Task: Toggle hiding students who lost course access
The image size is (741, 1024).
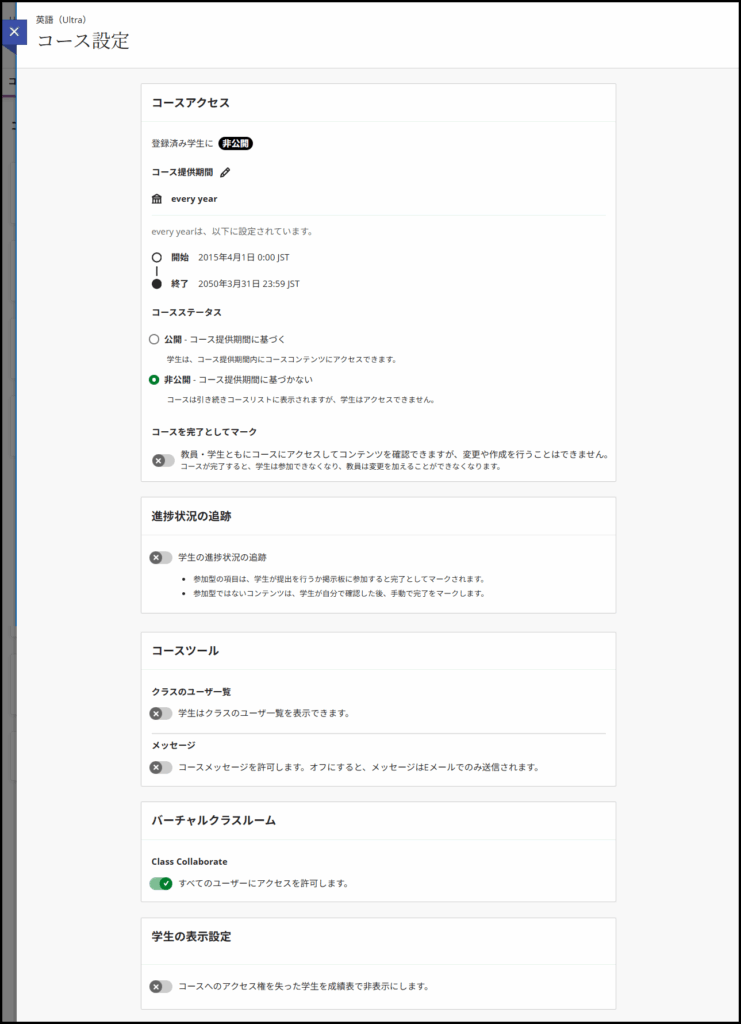Action: 161,986
